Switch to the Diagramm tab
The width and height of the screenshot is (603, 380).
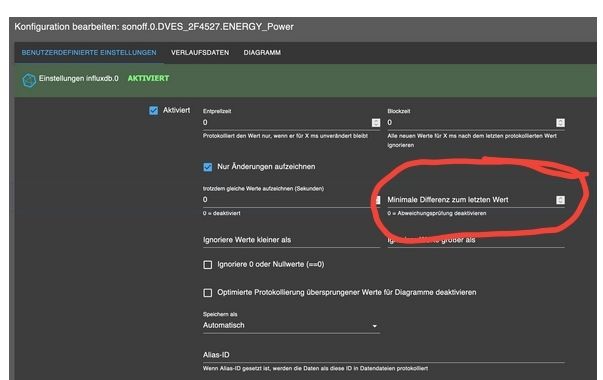coord(262,53)
